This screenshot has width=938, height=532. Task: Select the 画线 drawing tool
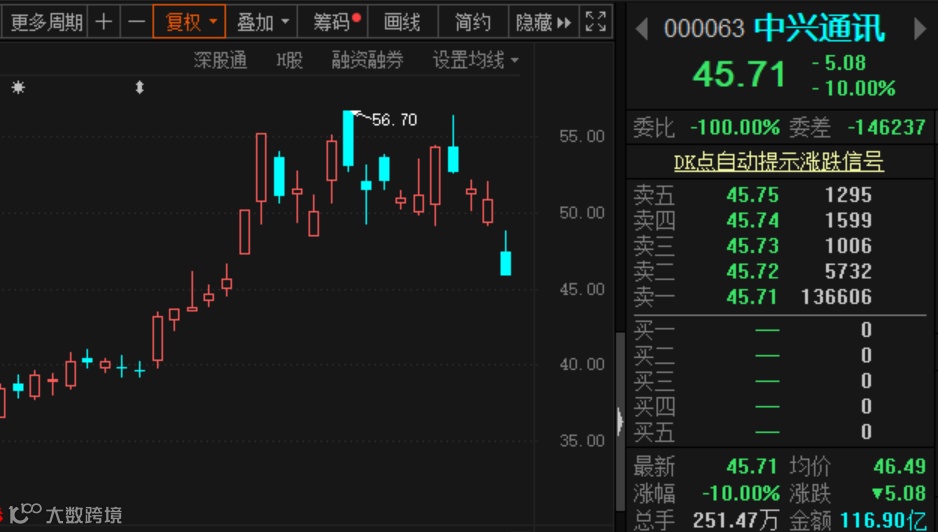click(x=403, y=22)
